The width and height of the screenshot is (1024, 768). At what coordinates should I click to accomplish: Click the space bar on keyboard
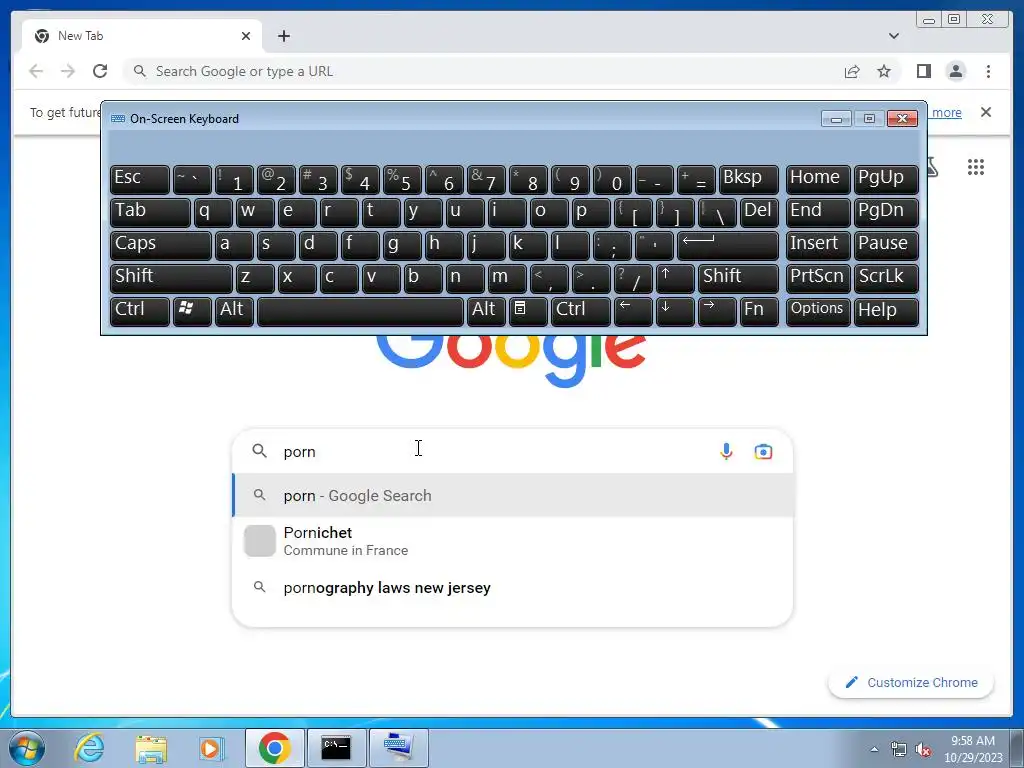(x=360, y=311)
